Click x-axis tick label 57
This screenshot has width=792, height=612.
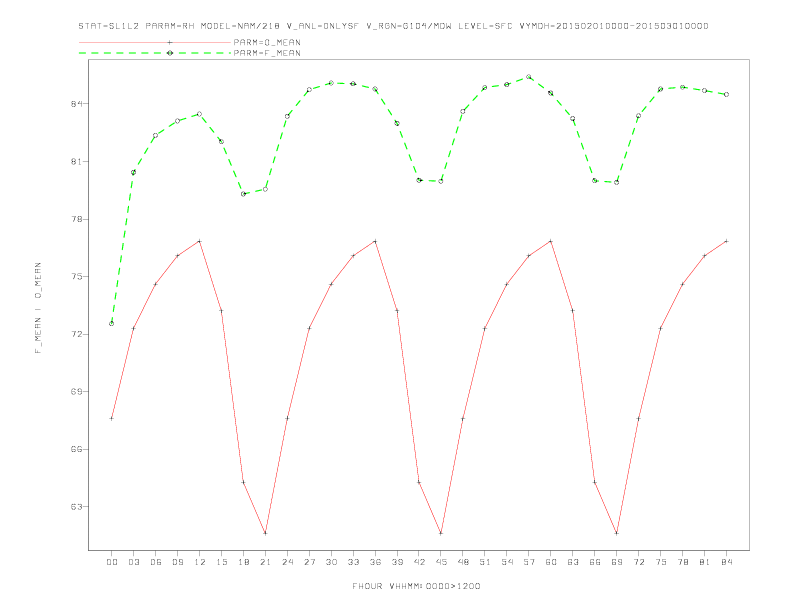pos(529,562)
